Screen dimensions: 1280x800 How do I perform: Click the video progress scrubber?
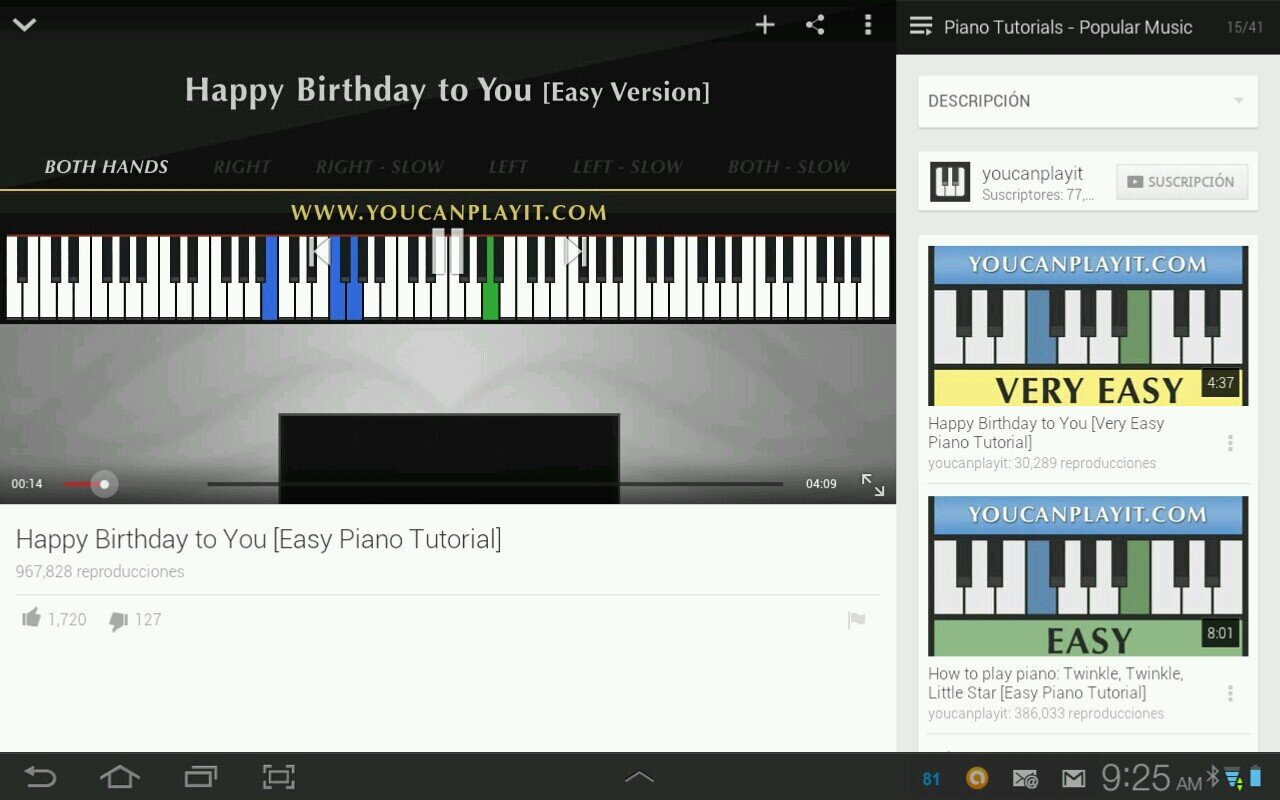point(104,484)
